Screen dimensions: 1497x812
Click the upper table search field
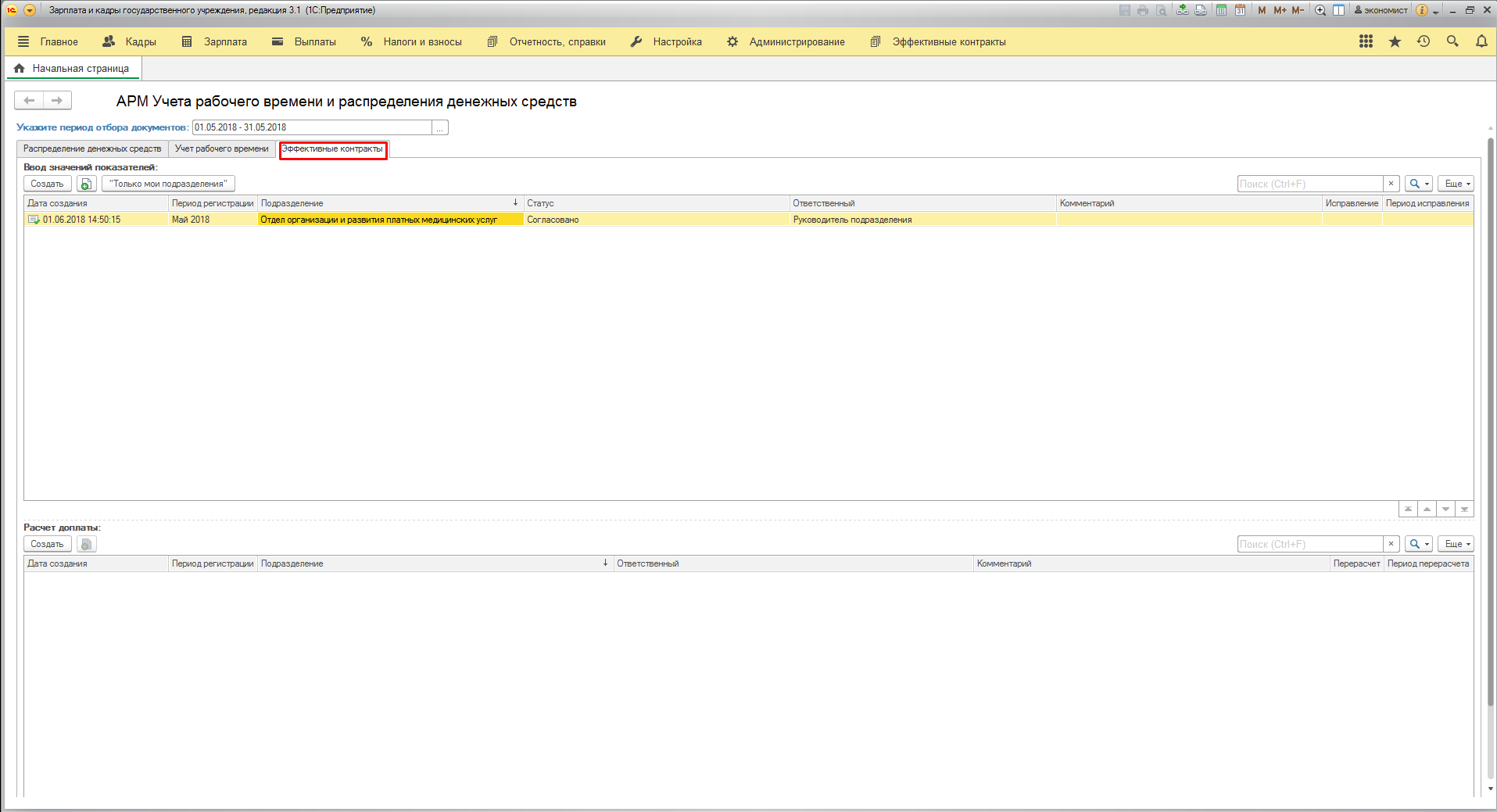[x=1310, y=184]
